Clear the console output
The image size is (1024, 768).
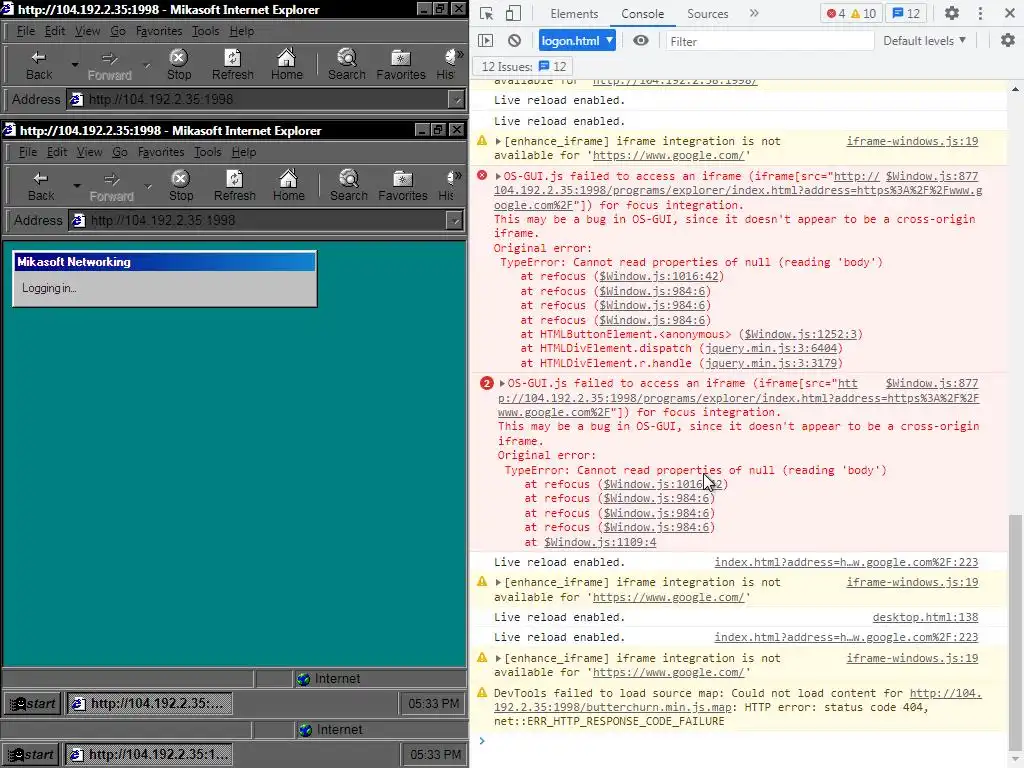coord(515,40)
